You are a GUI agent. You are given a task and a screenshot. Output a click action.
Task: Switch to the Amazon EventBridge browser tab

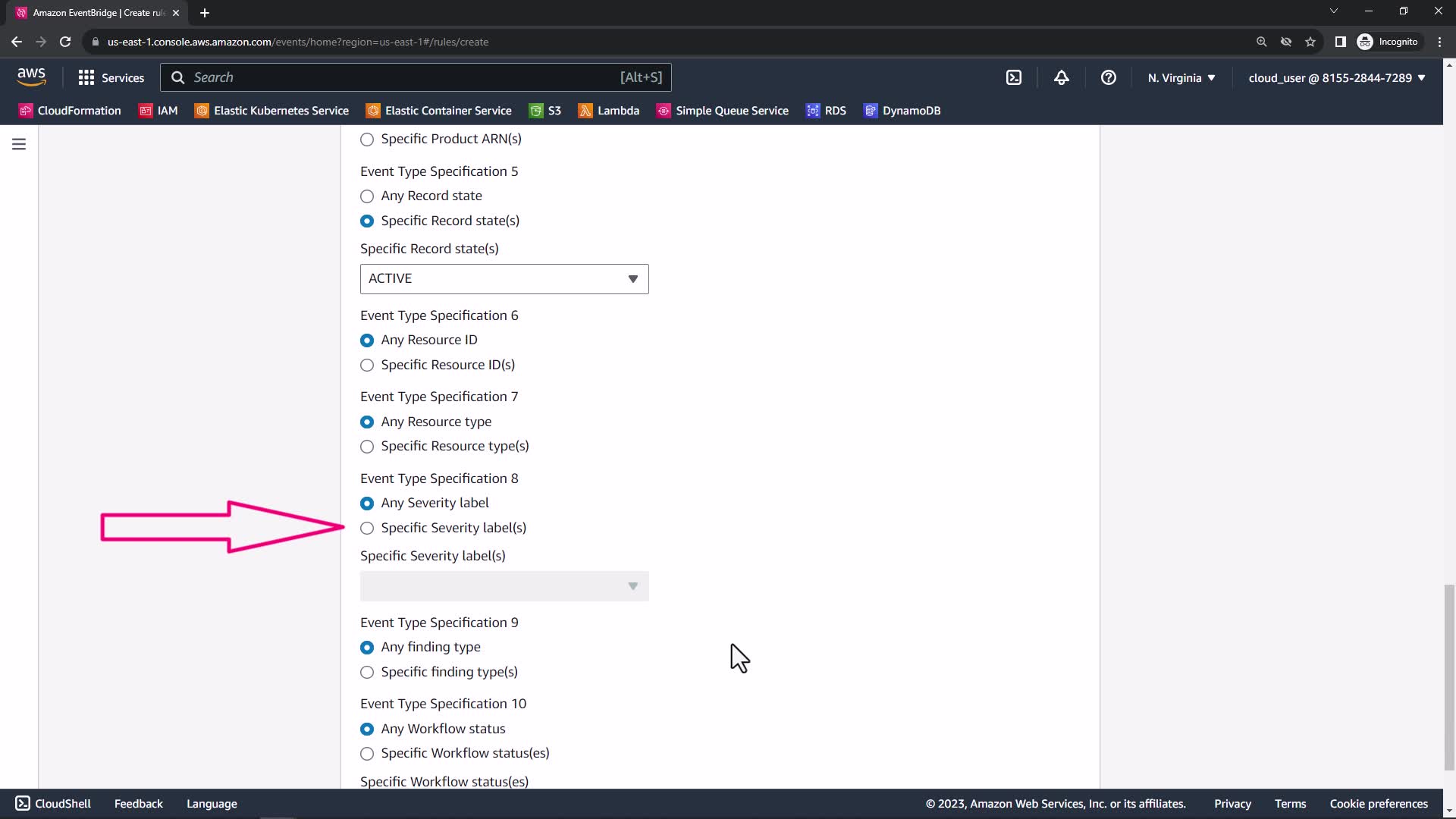point(91,13)
